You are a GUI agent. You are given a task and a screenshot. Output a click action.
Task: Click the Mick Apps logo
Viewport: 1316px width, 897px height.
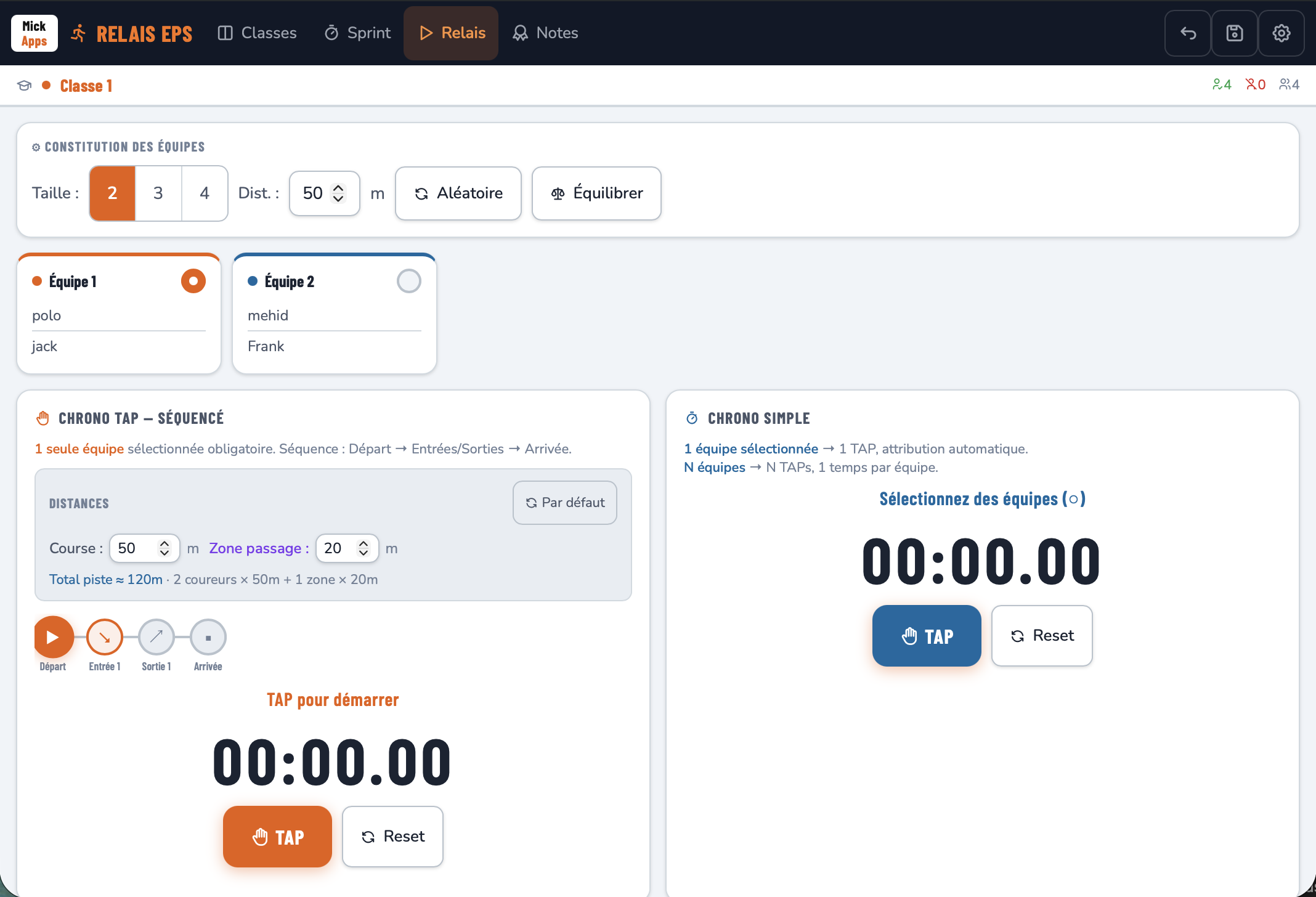[35, 33]
